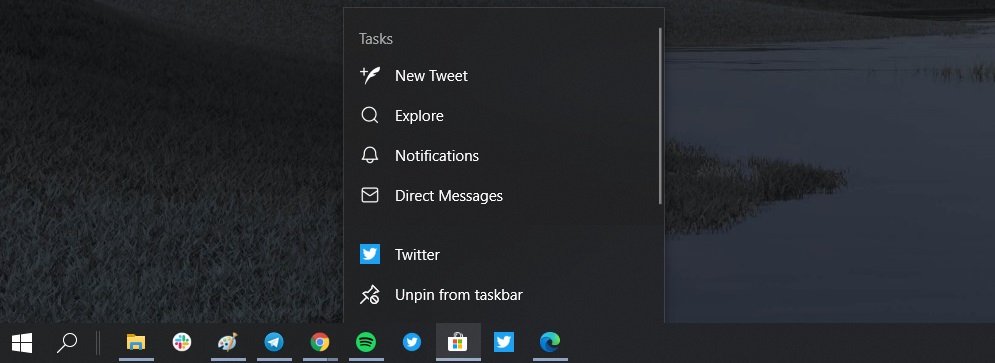
Task: Open Spotify from the taskbar
Action: [366, 343]
